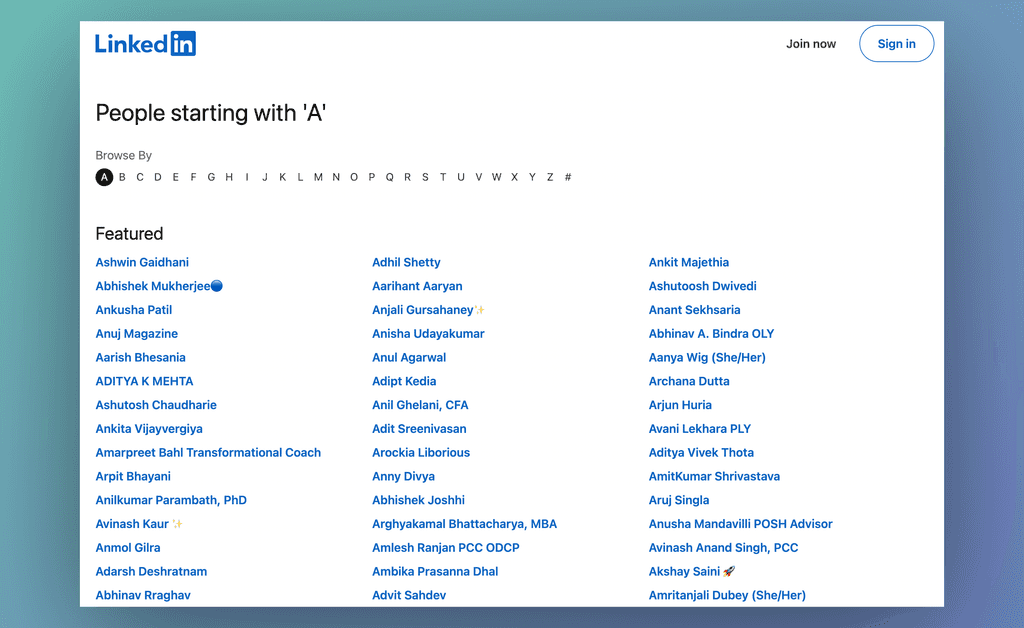This screenshot has height=628, width=1024.
Task: Select the highlighted letter A
Action: [104, 177]
